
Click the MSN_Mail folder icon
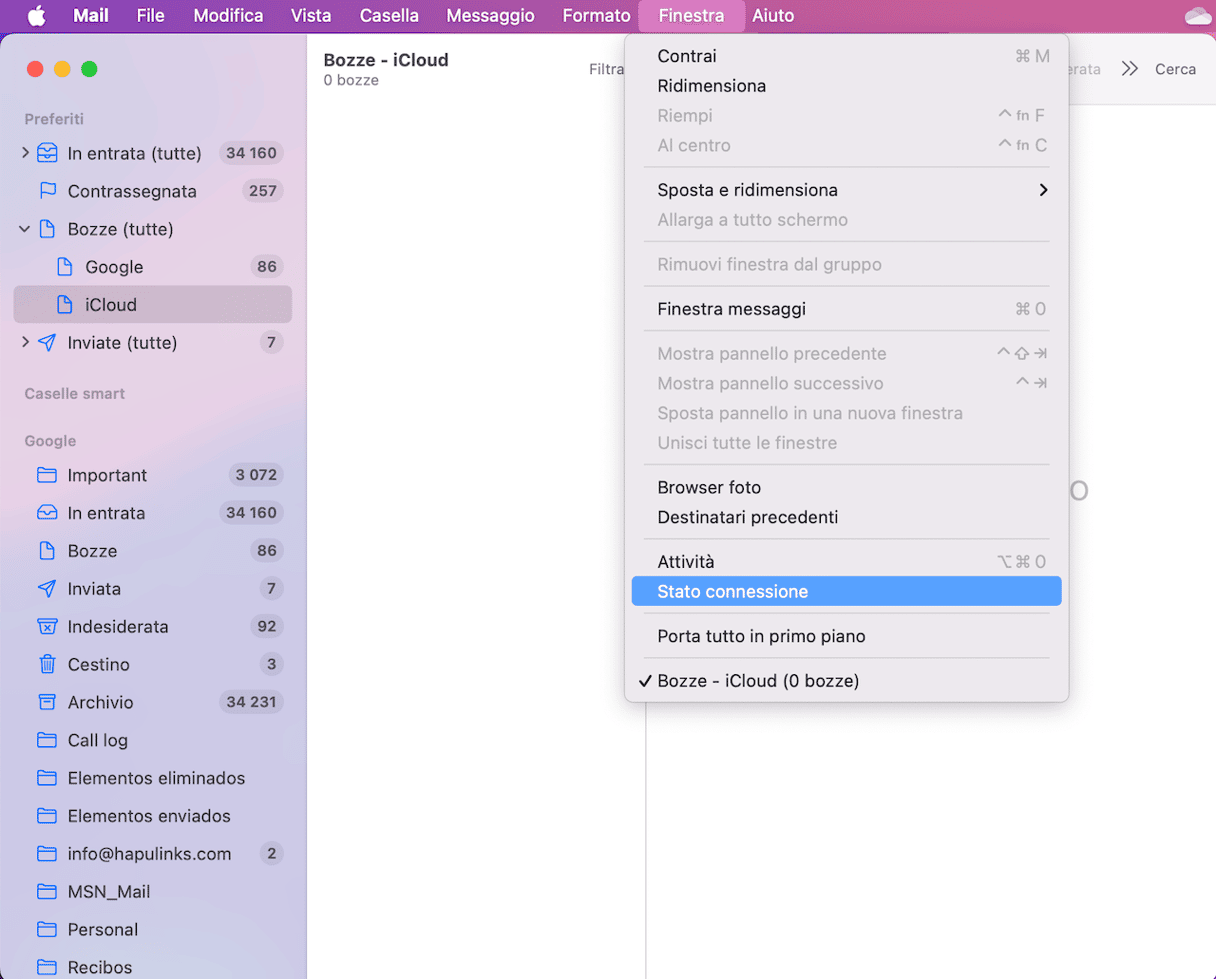[47, 891]
